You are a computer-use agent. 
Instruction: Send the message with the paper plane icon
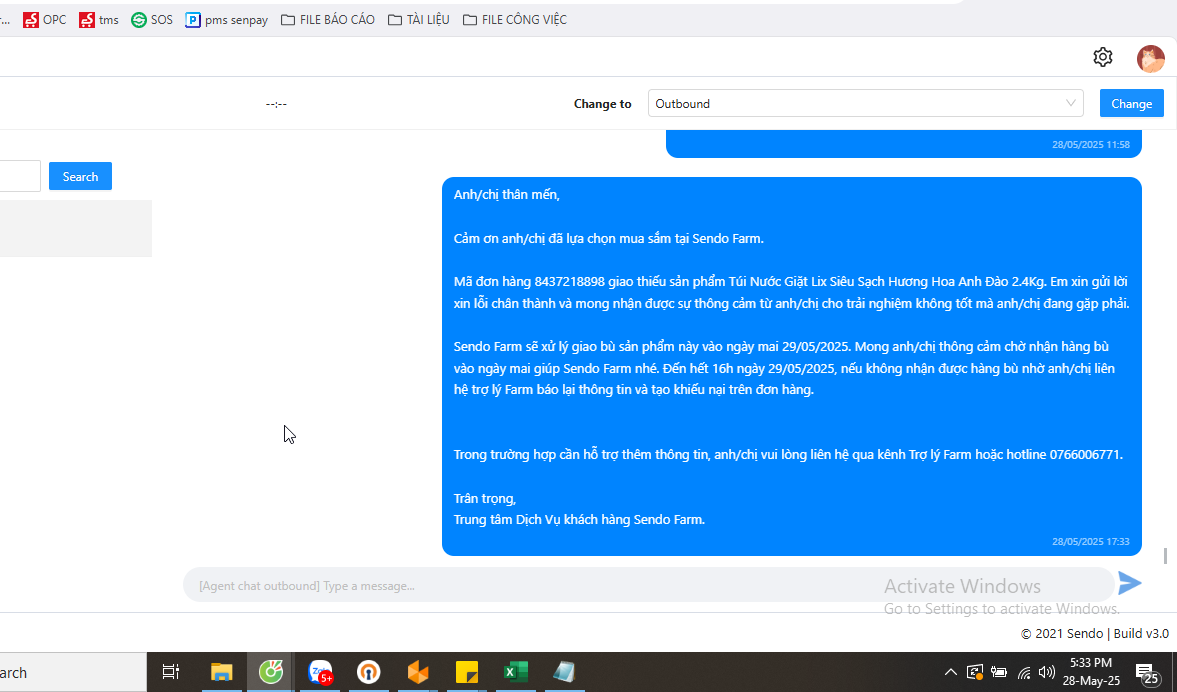(x=1130, y=583)
